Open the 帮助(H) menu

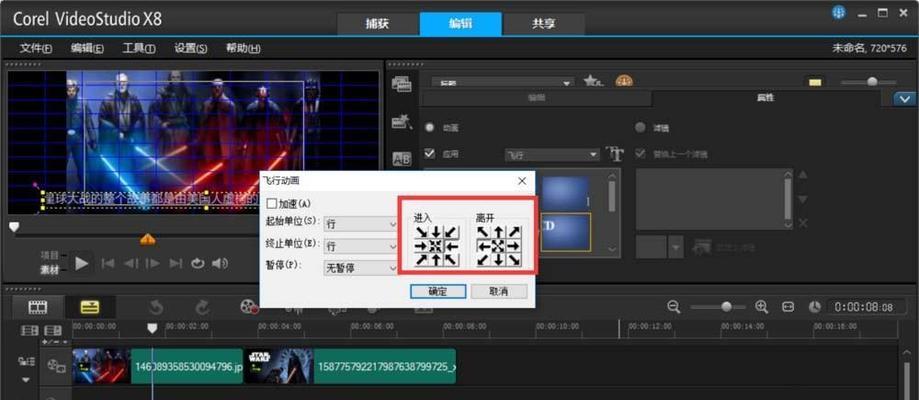pos(243,48)
